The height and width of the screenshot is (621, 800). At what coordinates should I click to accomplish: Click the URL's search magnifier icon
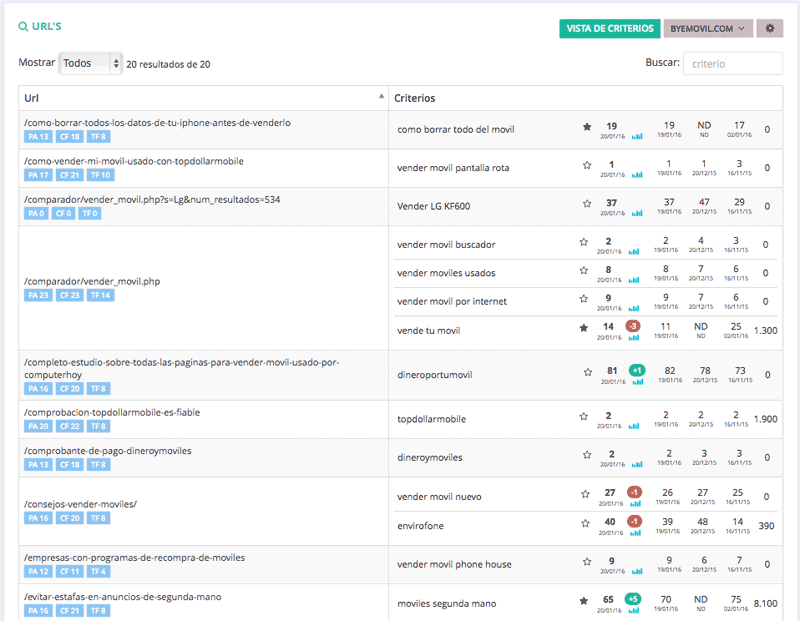click(24, 28)
